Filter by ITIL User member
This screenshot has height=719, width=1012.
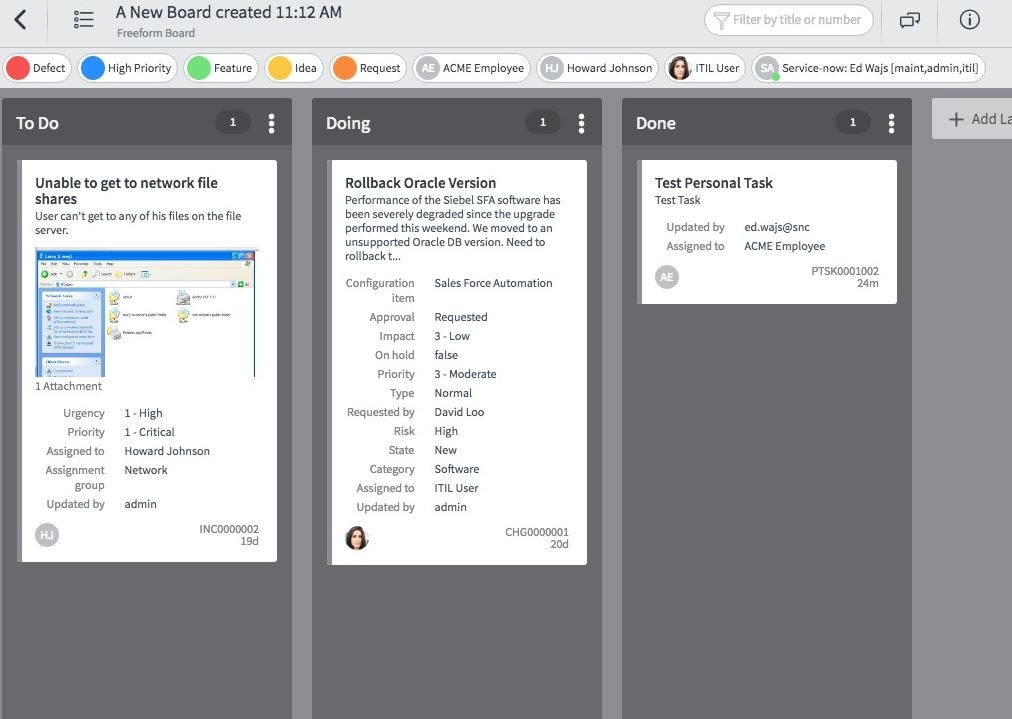705,68
